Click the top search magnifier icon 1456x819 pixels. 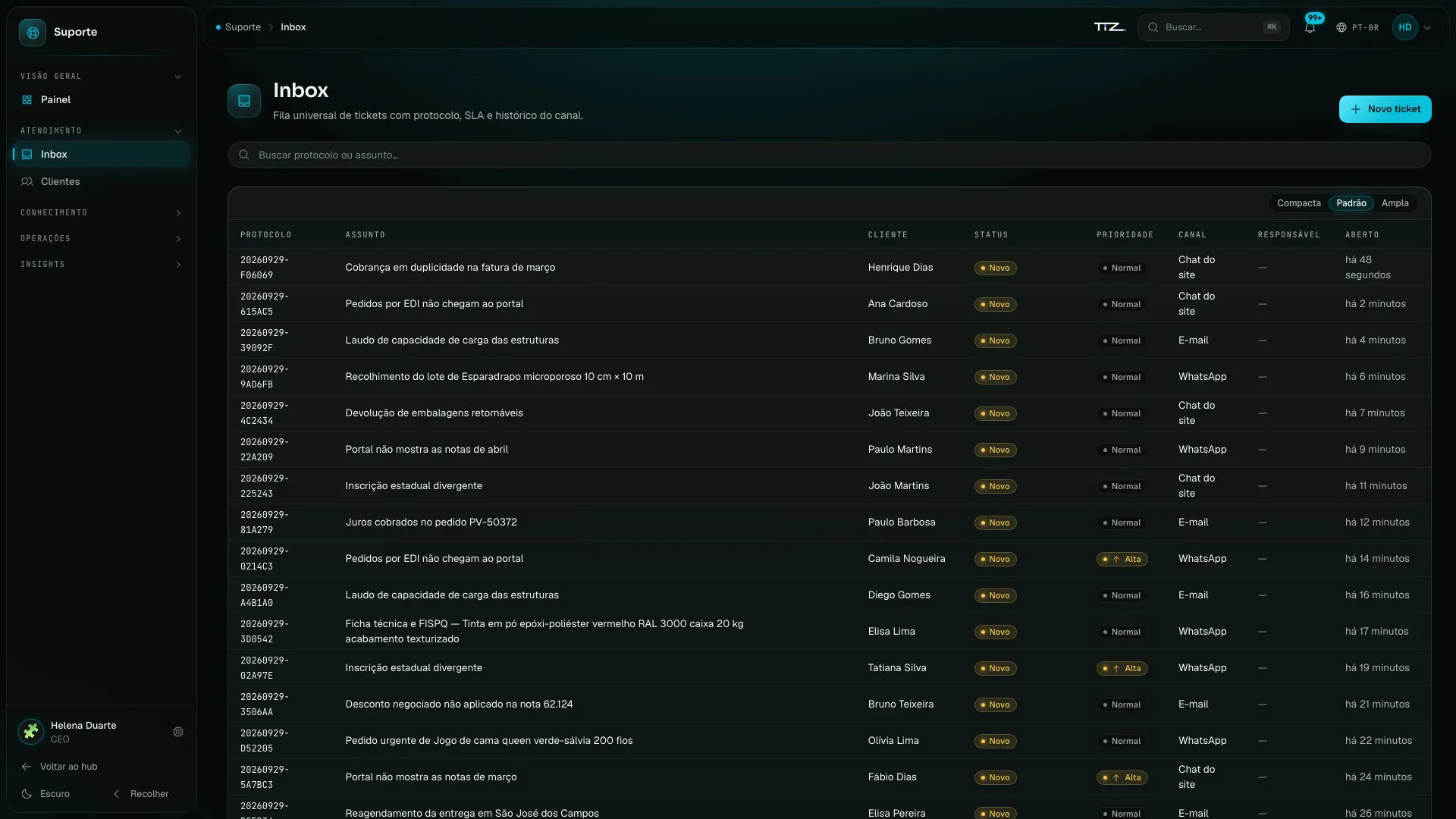1153,27
